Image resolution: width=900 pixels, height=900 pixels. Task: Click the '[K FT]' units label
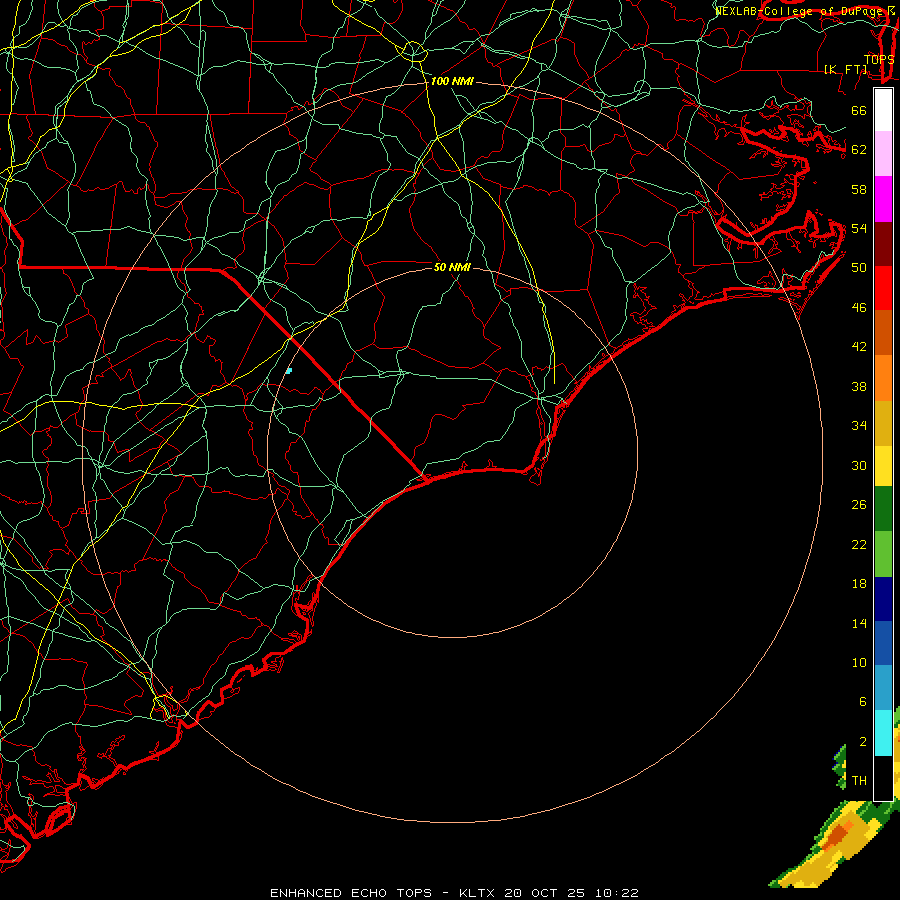846,69
